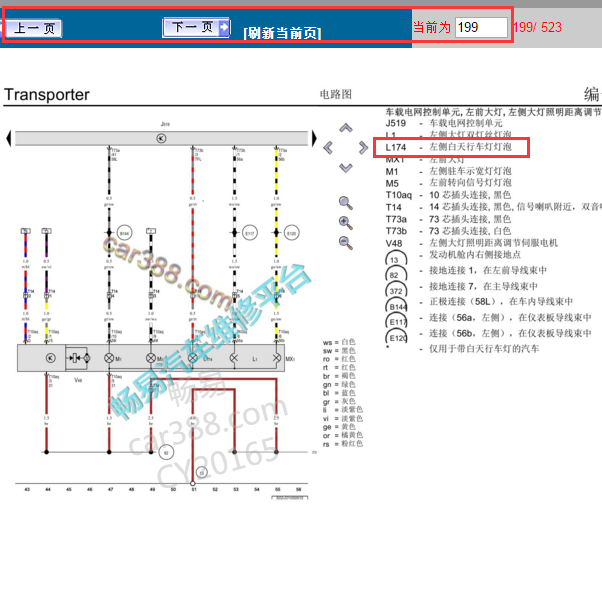602x602 pixels.
Task: Click legend text 发动机舱内右侧接地点
Action: [x=475, y=255]
